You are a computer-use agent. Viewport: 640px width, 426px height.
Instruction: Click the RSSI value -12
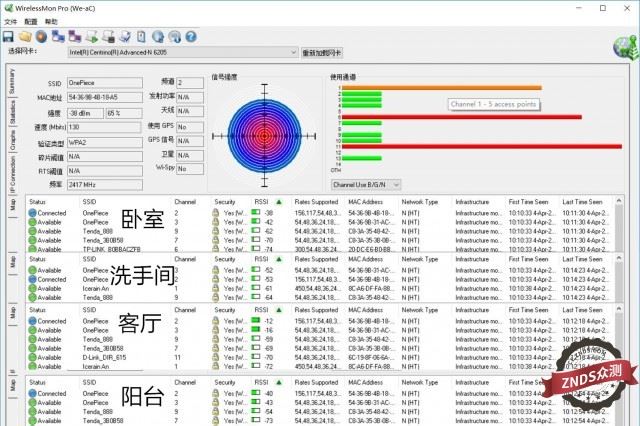click(x=268, y=321)
